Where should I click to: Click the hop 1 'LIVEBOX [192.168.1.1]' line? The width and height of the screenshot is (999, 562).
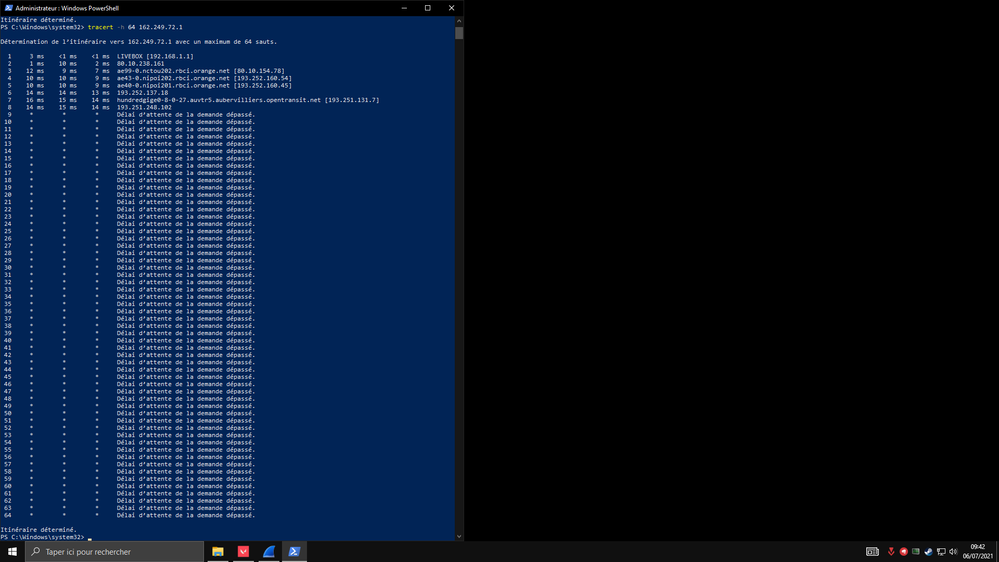[100, 56]
